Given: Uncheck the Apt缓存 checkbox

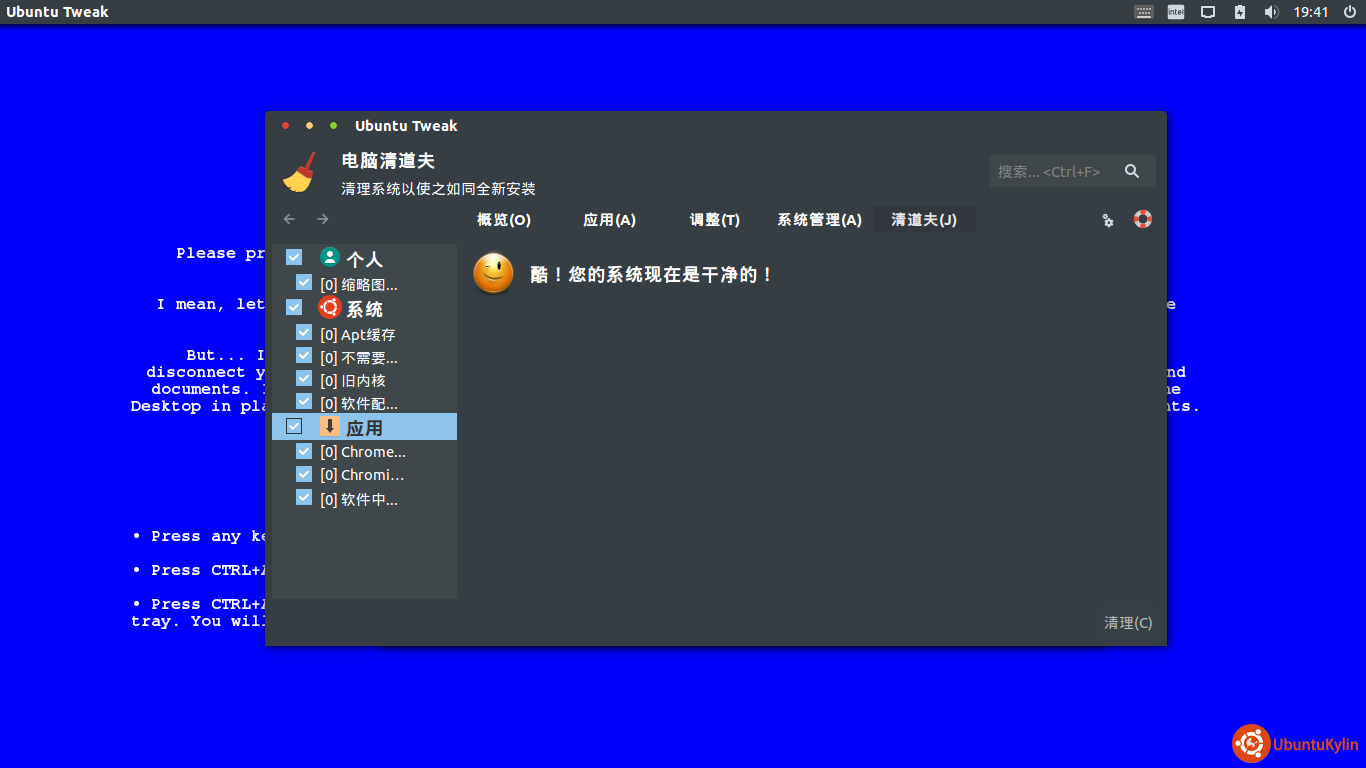Looking at the screenshot, I should [304, 333].
